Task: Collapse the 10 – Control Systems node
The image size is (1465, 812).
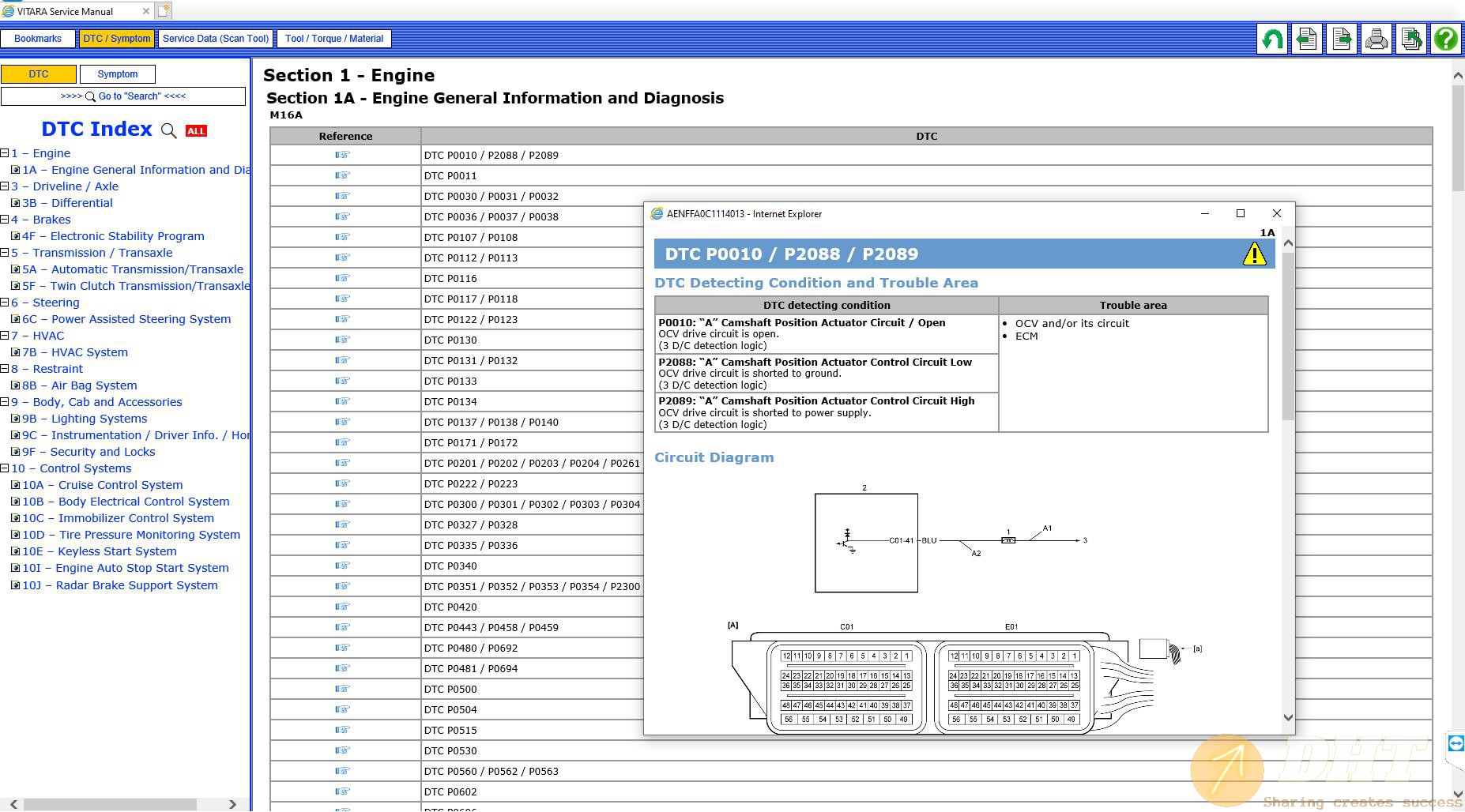Action: (x=5, y=468)
